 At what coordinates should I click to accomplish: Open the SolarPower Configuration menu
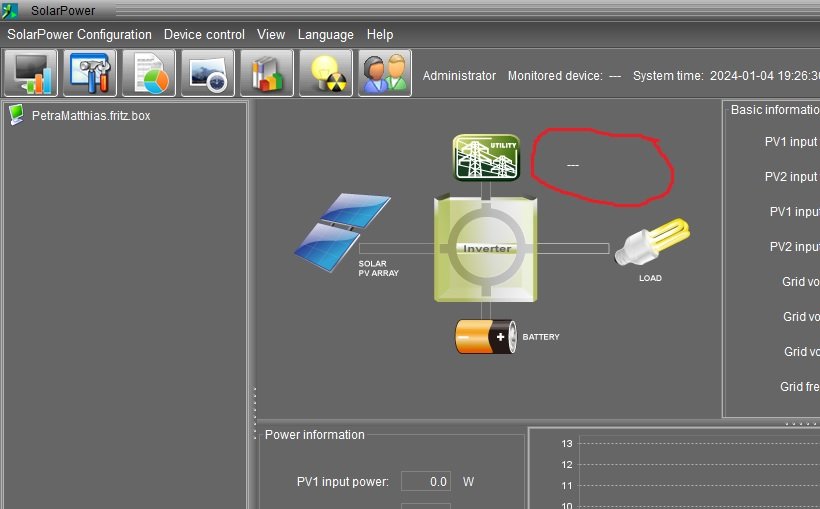(80, 34)
